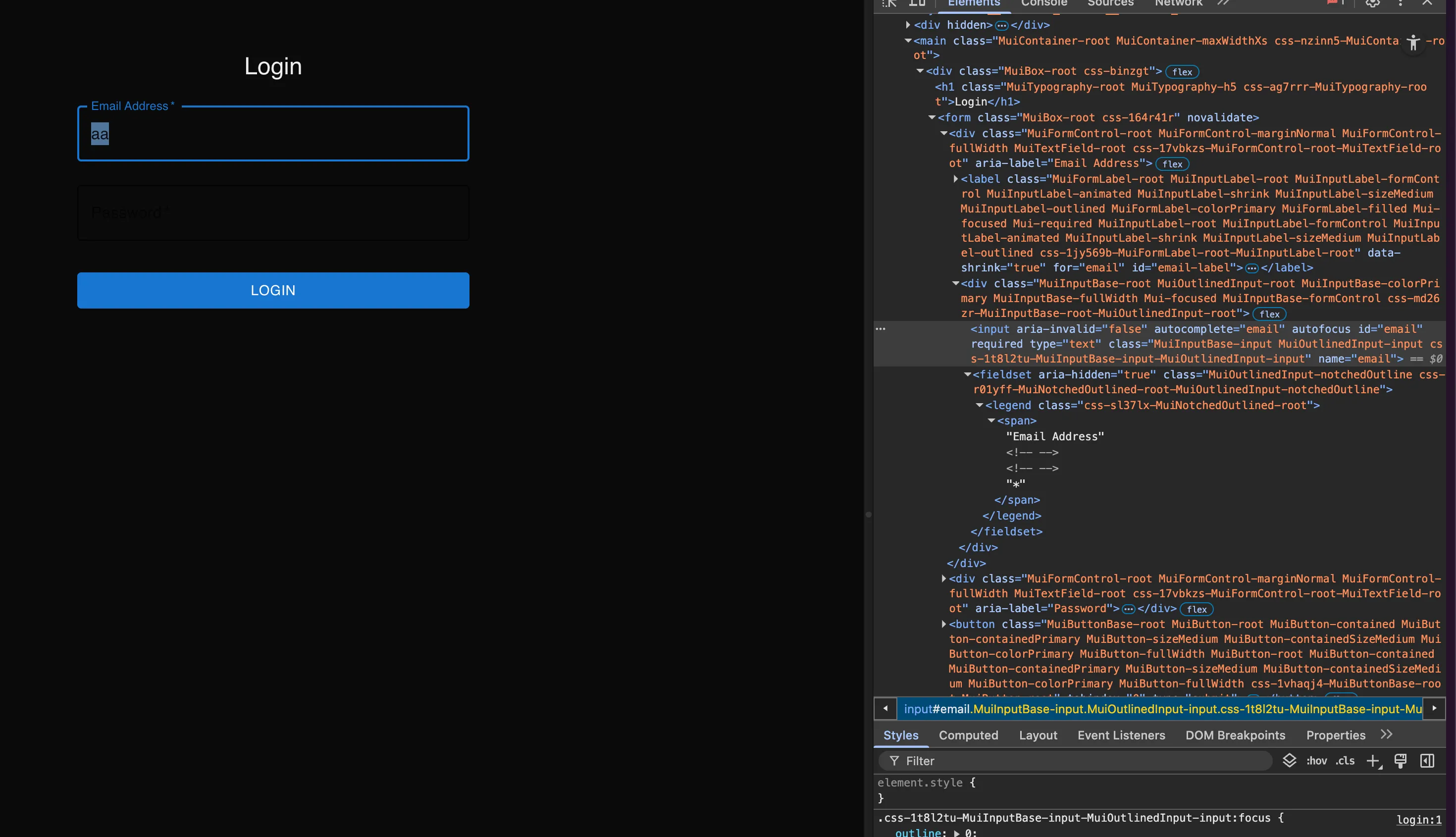Toggle the .cls element classes panel
The width and height of the screenshot is (1456, 837).
click(x=1345, y=761)
